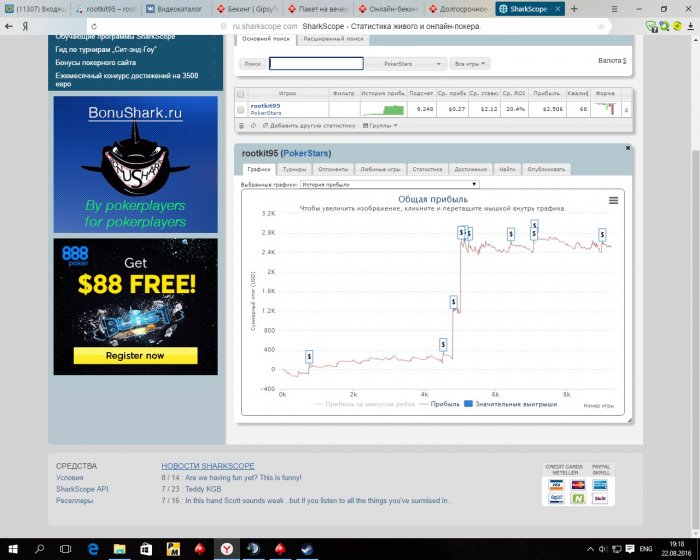Select the Основной поиск tab
This screenshot has width=700, height=560.
point(266,39)
